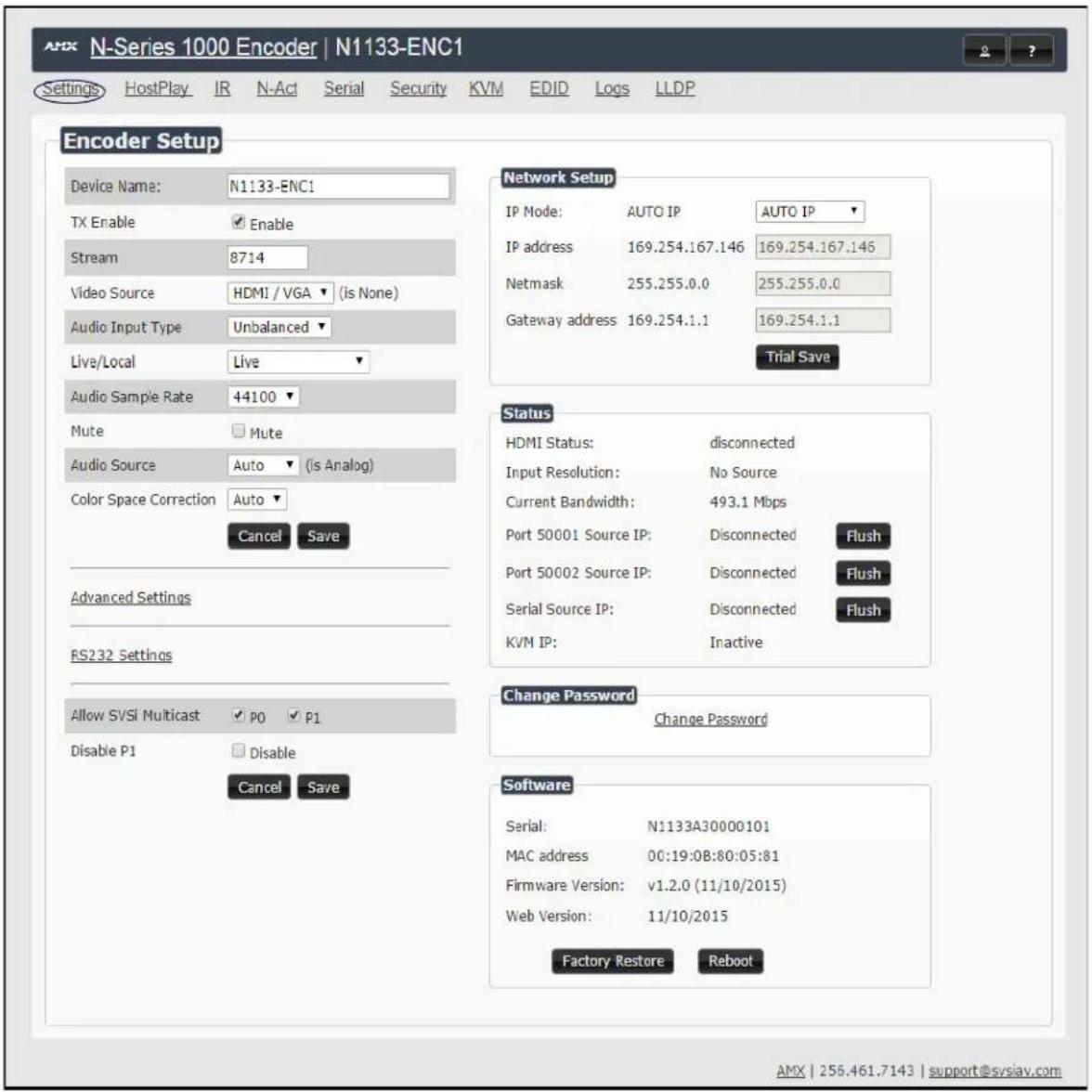Image resolution: width=1092 pixels, height=1092 pixels.
Task: Toggle the TX Enable checkbox
Action: pos(238,222)
